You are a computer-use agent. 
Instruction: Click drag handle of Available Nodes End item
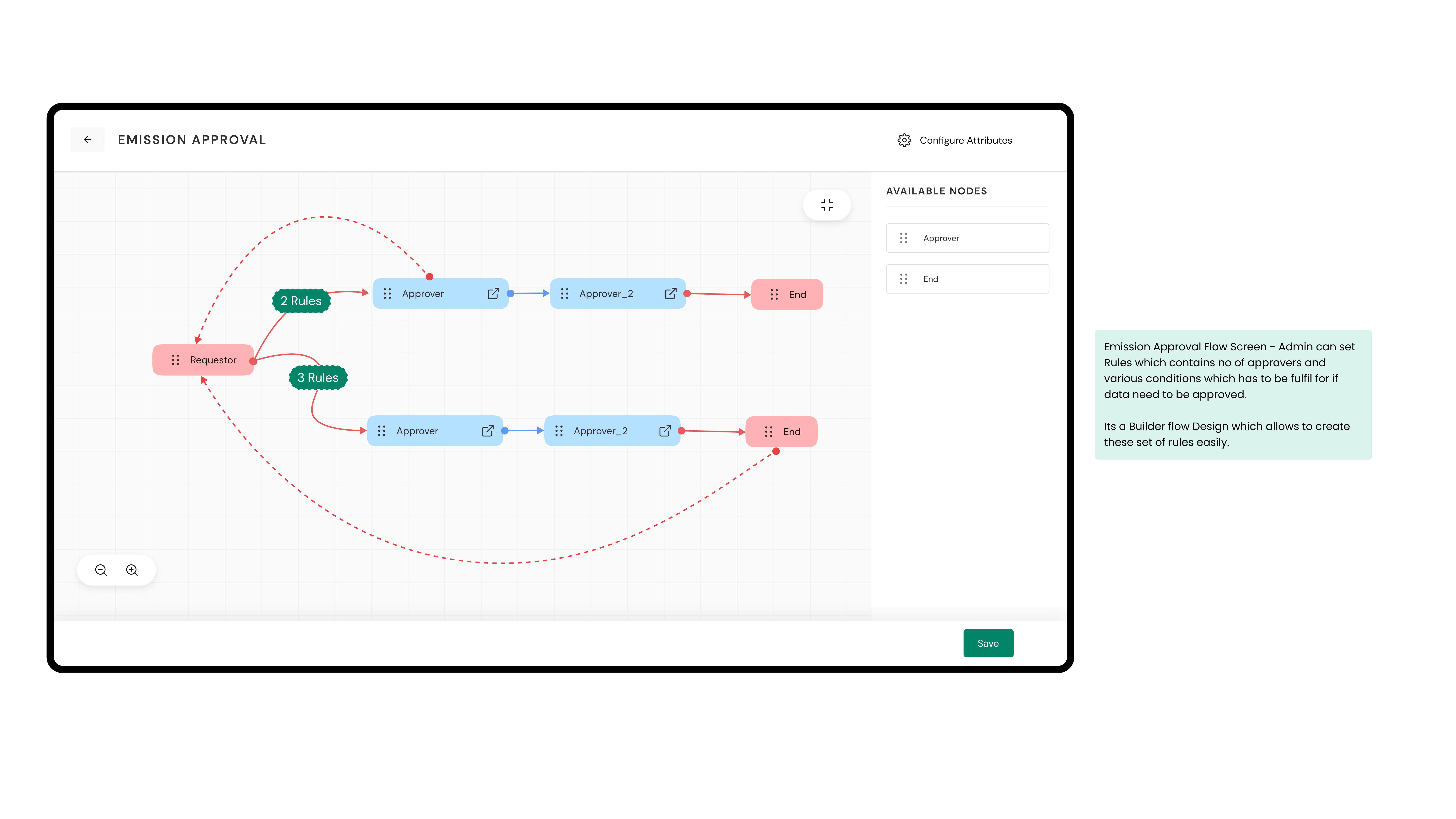904,279
